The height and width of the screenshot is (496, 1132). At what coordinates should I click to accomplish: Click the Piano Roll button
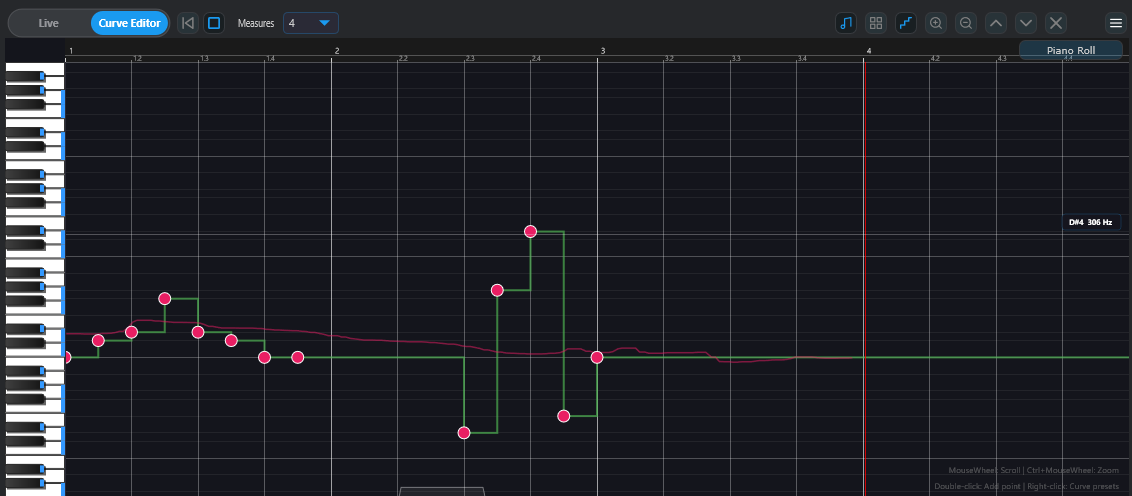click(1071, 51)
